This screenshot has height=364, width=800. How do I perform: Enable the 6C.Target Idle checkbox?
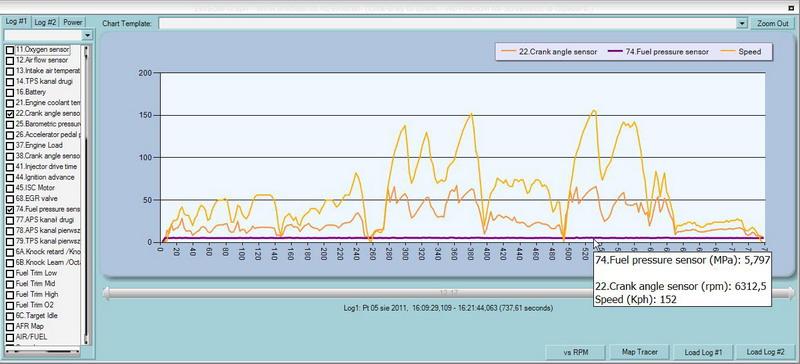click(x=10, y=316)
